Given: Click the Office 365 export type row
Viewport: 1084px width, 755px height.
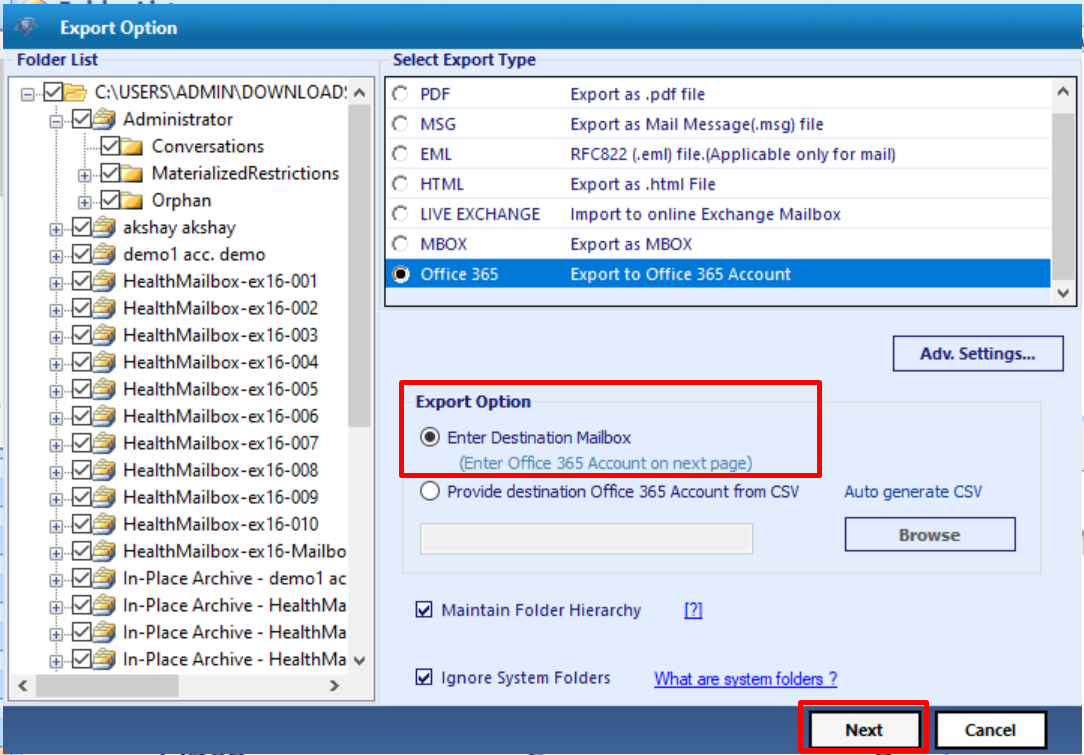Looking at the screenshot, I should coord(718,274).
